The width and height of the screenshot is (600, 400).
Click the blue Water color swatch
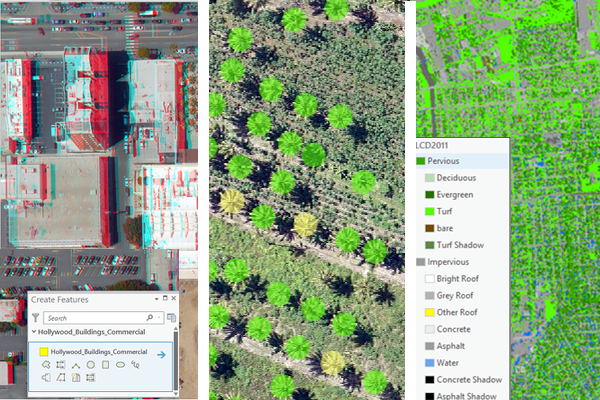click(x=429, y=363)
